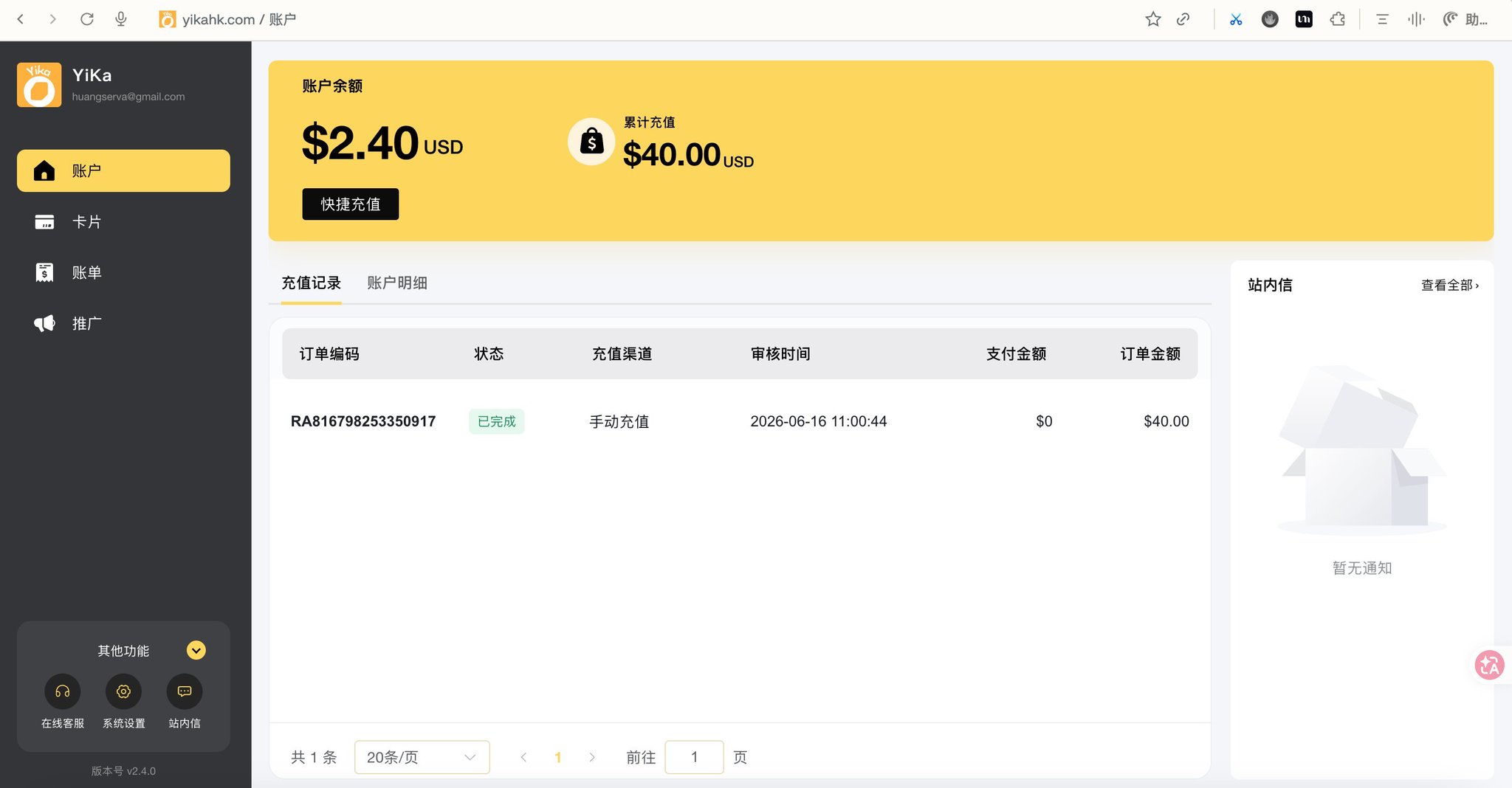Open 系统设置 gear icon

[123, 691]
